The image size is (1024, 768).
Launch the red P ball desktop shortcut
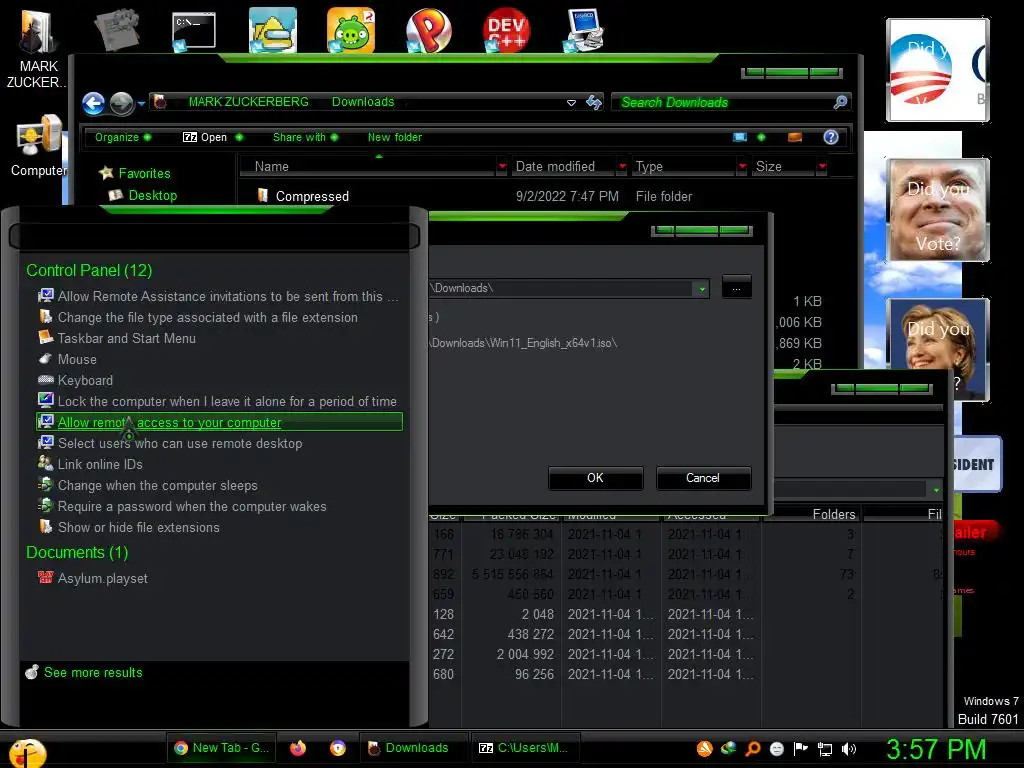point(428,30)
